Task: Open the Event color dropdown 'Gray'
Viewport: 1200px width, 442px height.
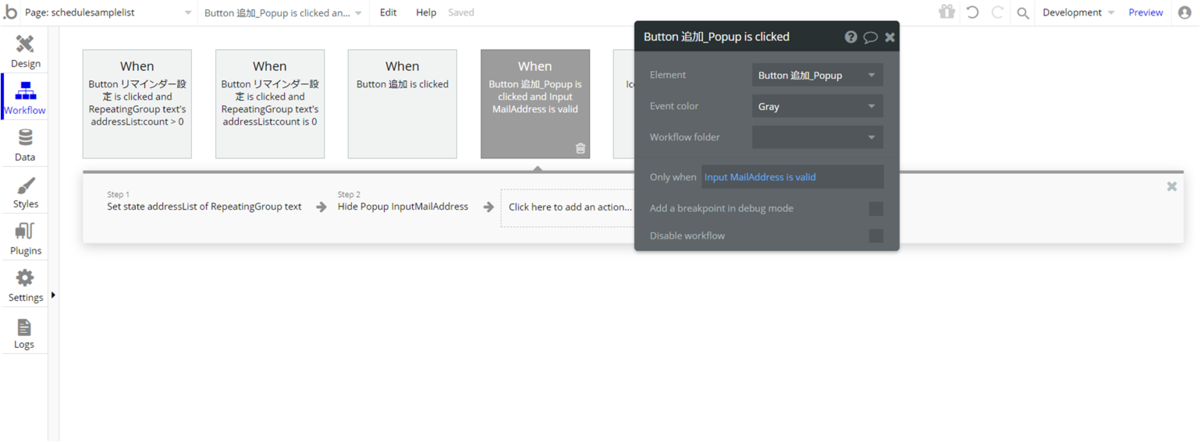Action: click(x=817, y=106)
